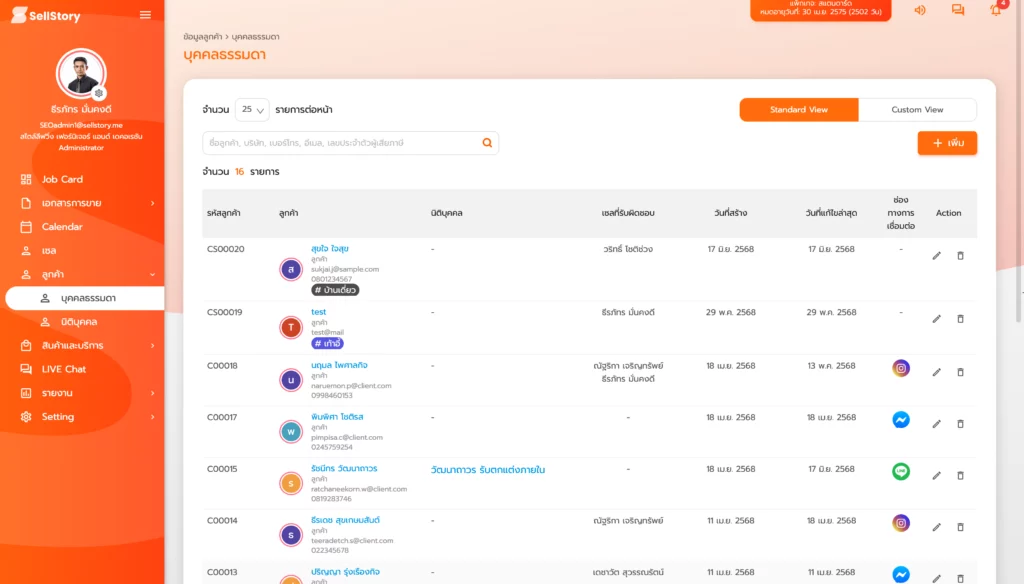Delete customer CS00019 with trash icon
The image size is (1024, 584).
pos(960,319)
